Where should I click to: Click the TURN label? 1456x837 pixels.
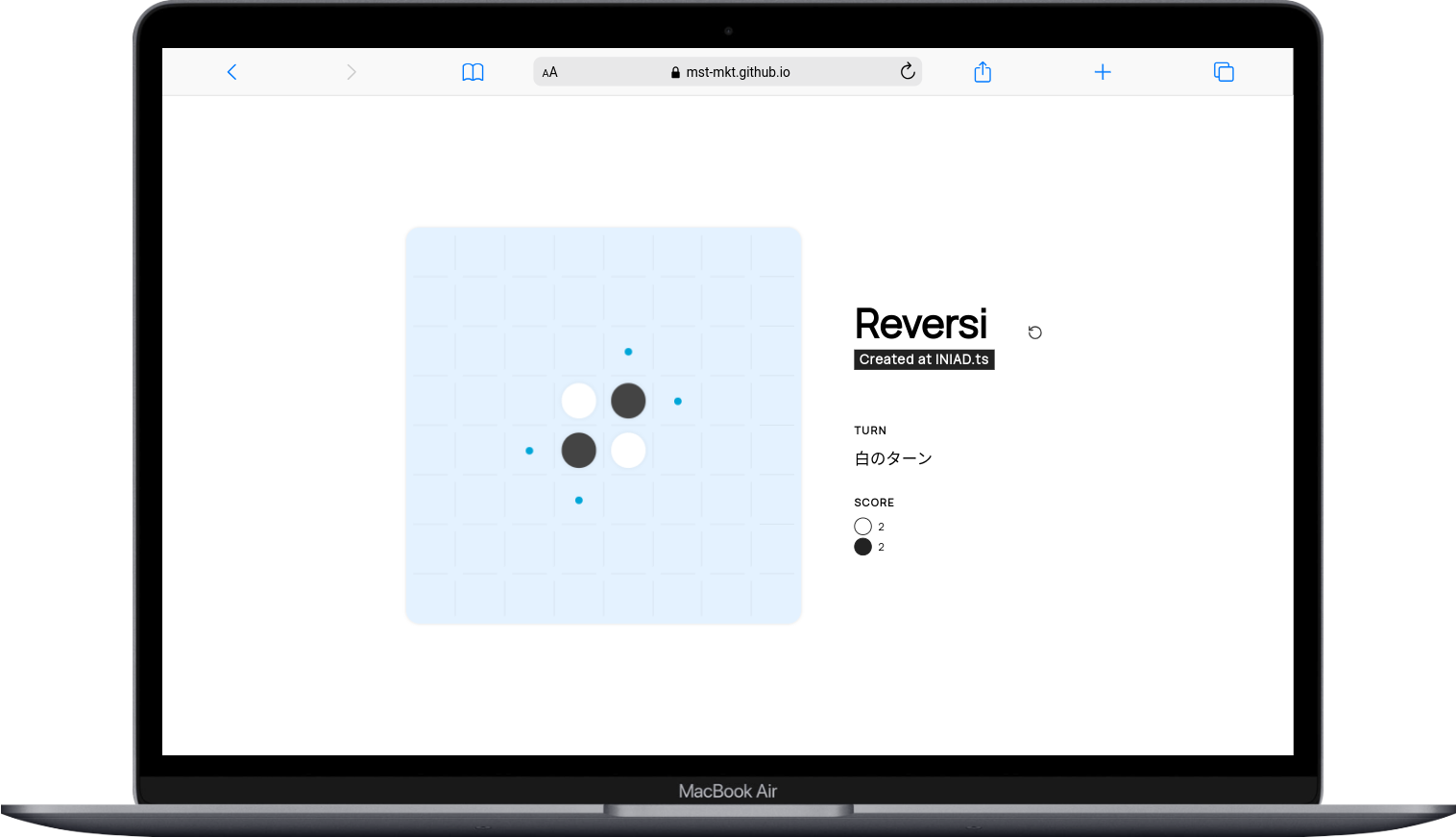[x=870, y=431]
